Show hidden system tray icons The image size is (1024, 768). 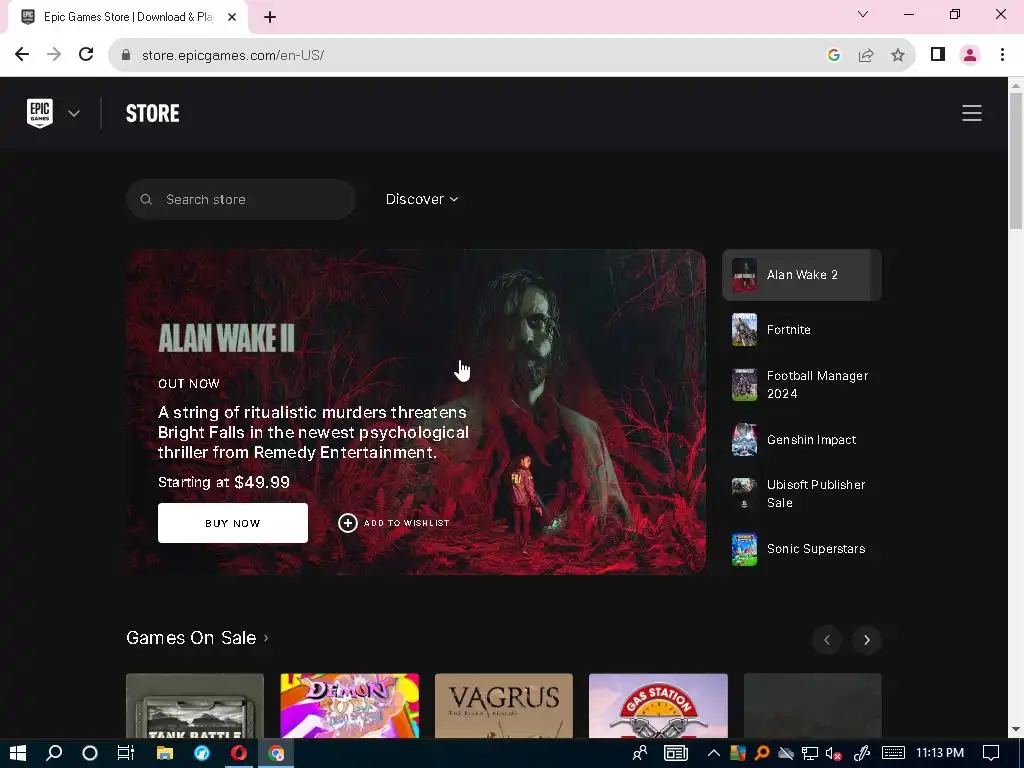click(714, 753)
